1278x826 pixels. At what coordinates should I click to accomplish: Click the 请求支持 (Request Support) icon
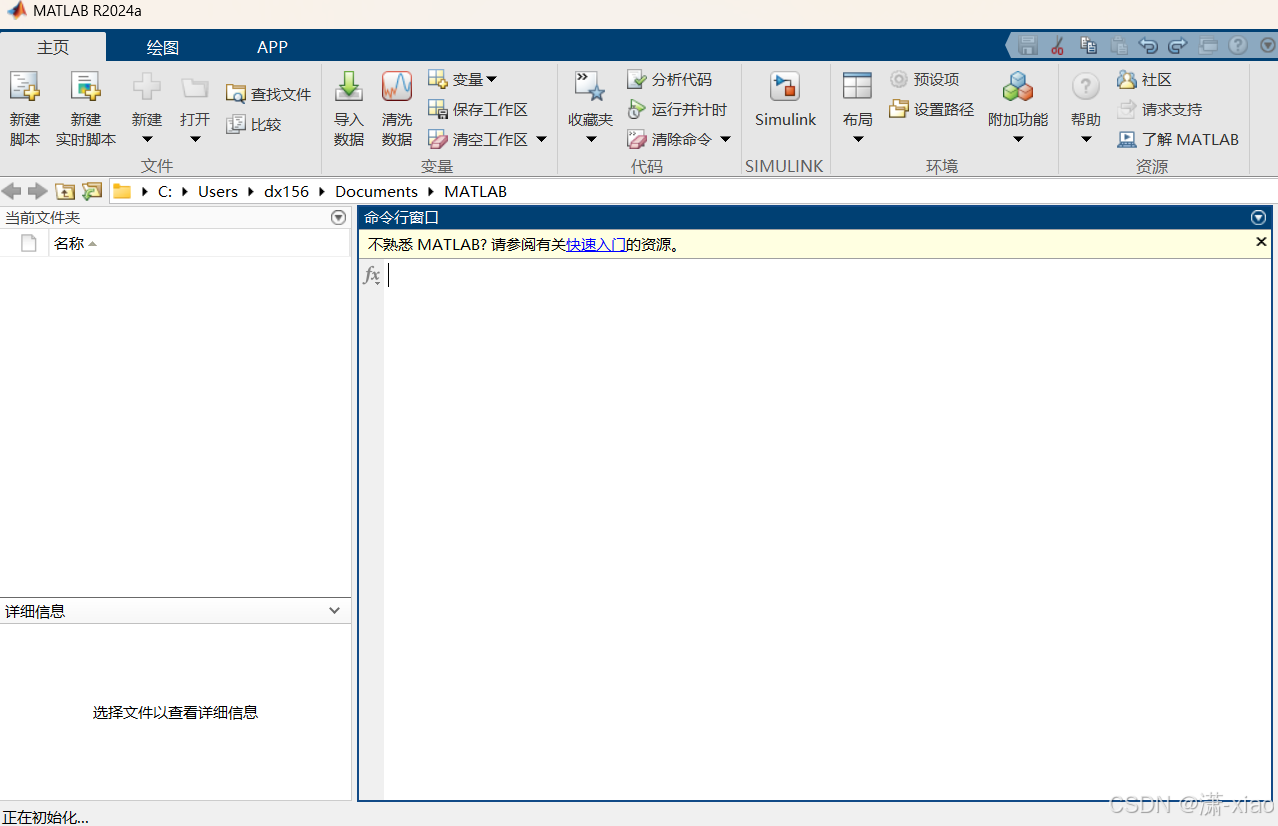click(1127, 109)
